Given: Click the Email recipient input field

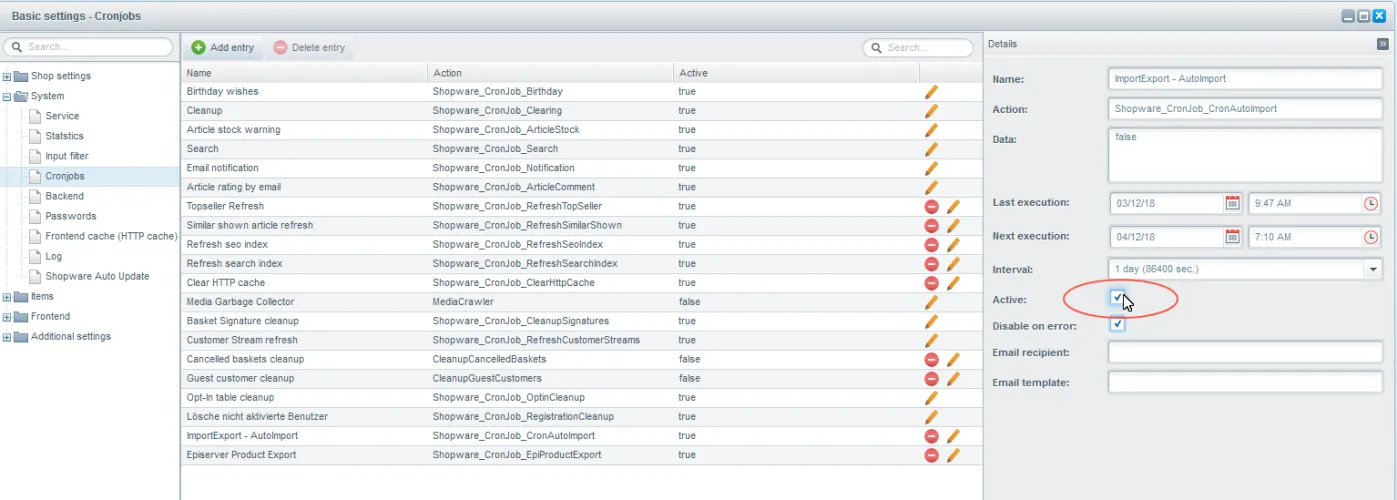Looking at the screenshot, I should coord(1245,352).
